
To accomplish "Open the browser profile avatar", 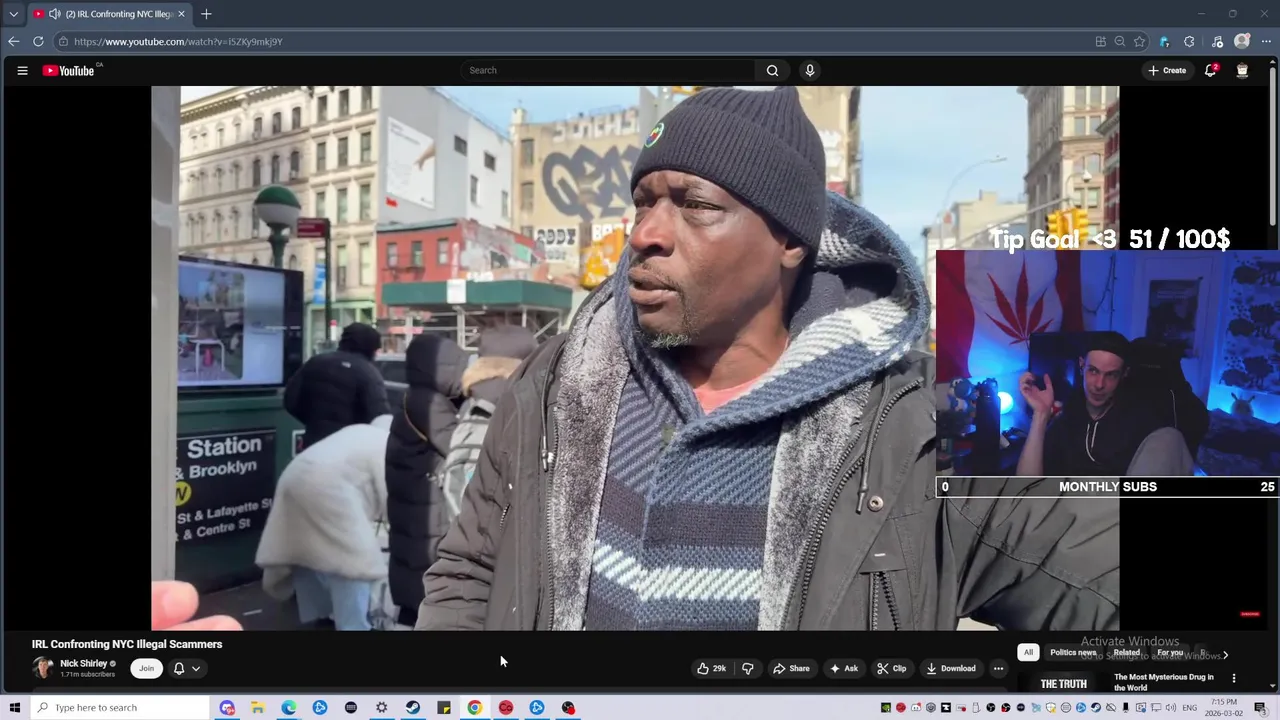I will pos(1242,41).
